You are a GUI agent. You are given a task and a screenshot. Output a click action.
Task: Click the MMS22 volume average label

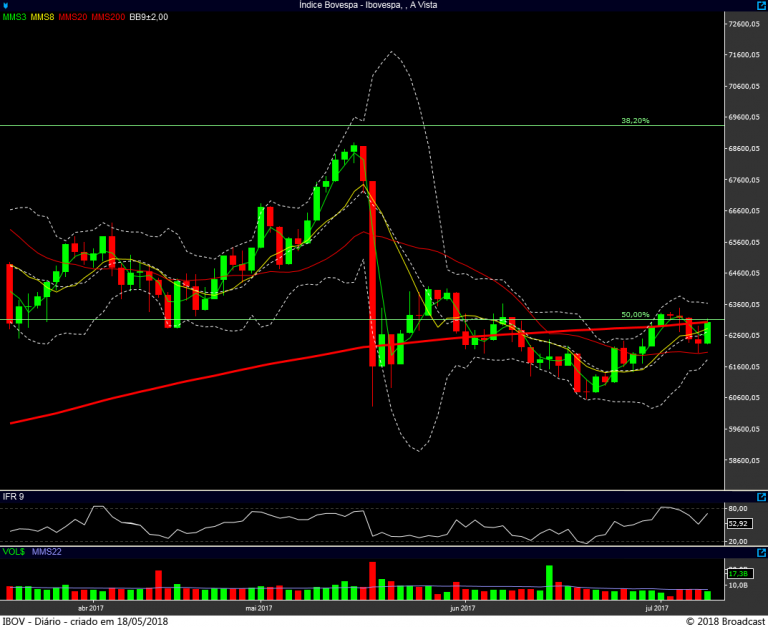(x=47, y=551)
